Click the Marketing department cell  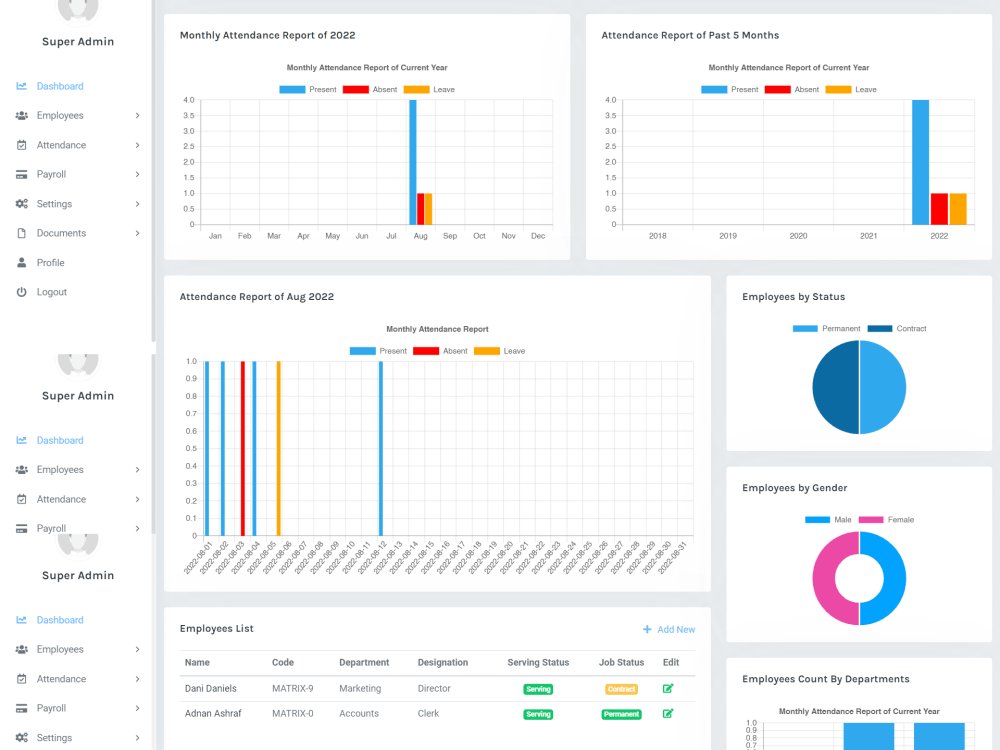tap(360, 689)
